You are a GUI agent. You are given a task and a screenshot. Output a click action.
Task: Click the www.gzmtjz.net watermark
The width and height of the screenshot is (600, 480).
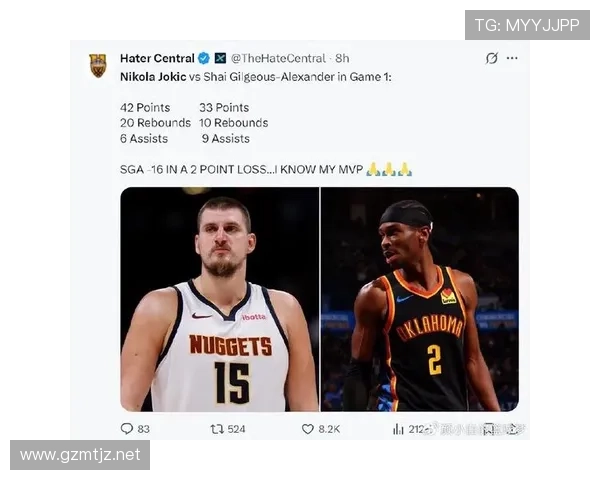(80, 455)
